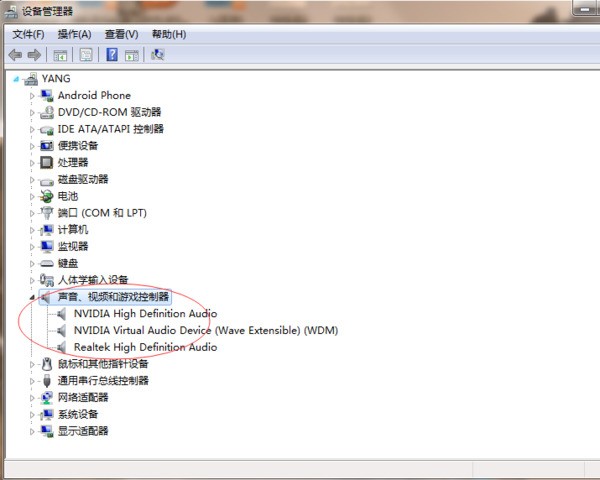The width and height of the screenshot is (600, 480).
Task: Open the 帮助(H) menu
Action: point(169,34)
